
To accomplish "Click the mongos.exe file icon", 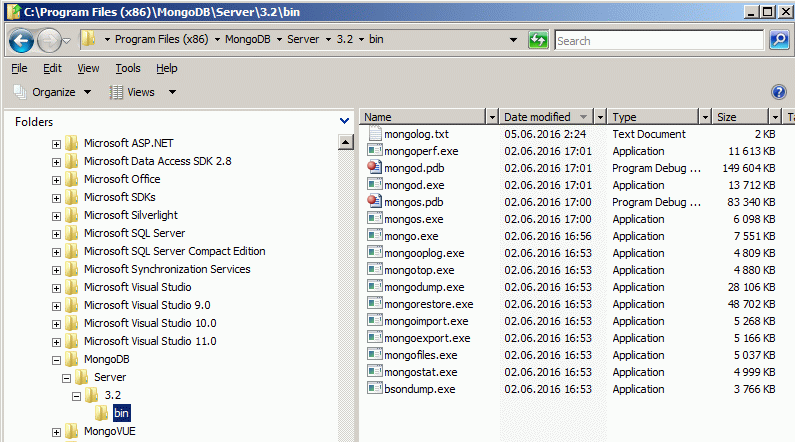I will pyautogui.click(x=375, y=218).
